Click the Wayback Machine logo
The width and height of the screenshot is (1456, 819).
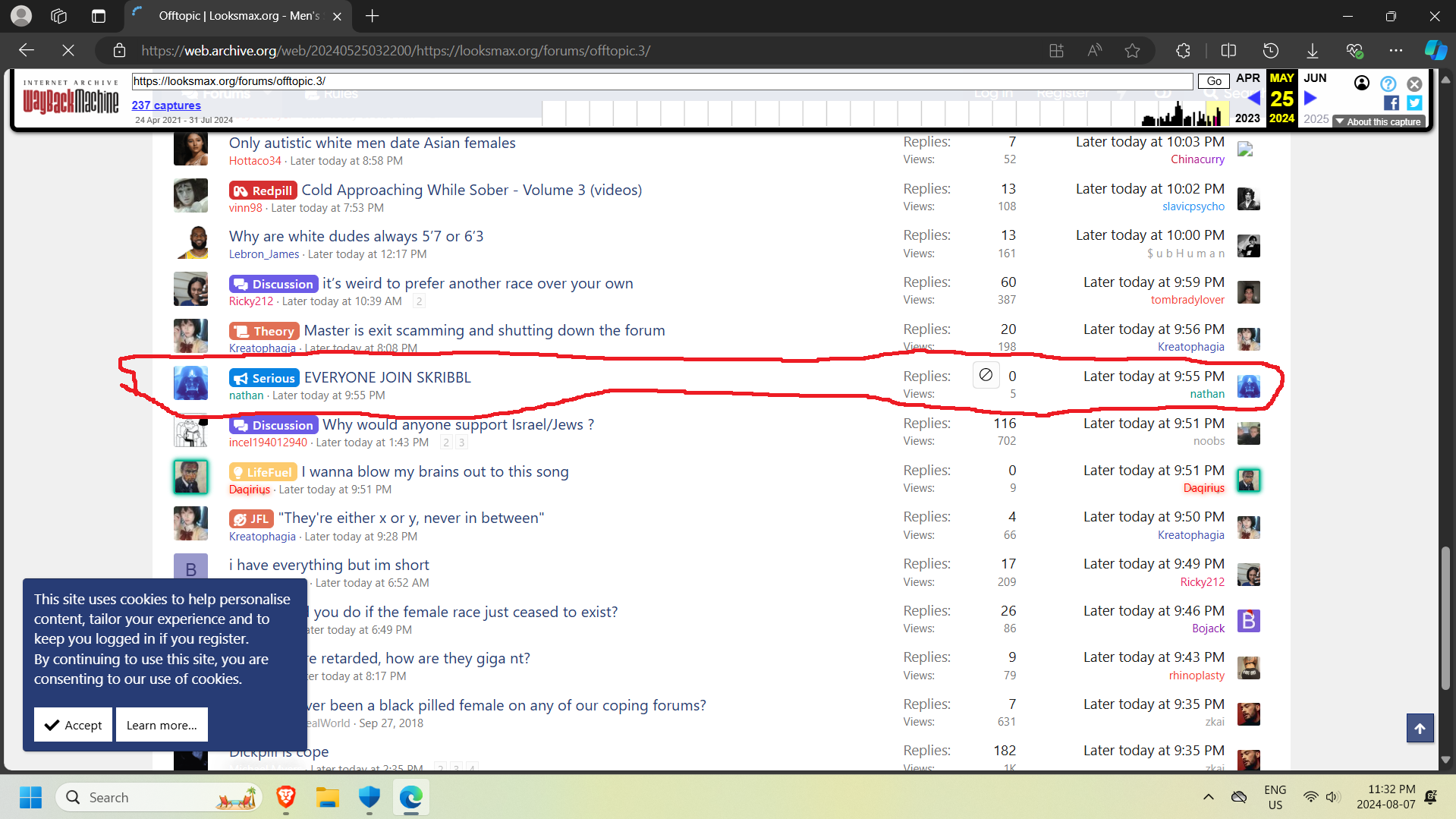[x=71, y=99]
